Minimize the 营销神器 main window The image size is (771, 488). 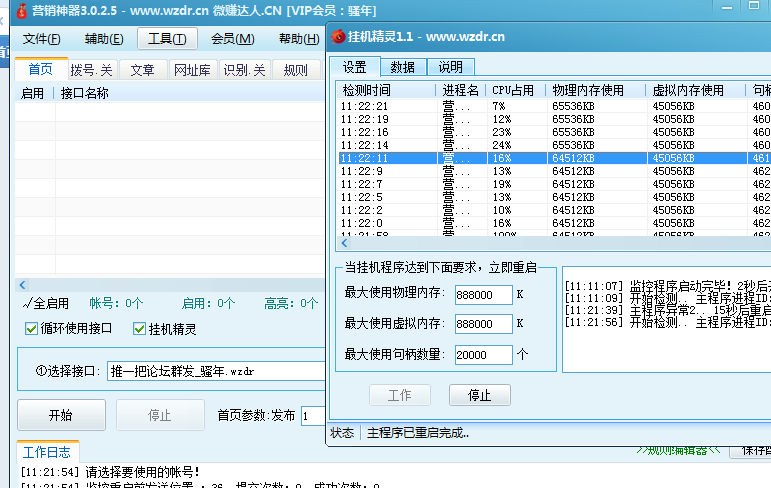(727, 7)
